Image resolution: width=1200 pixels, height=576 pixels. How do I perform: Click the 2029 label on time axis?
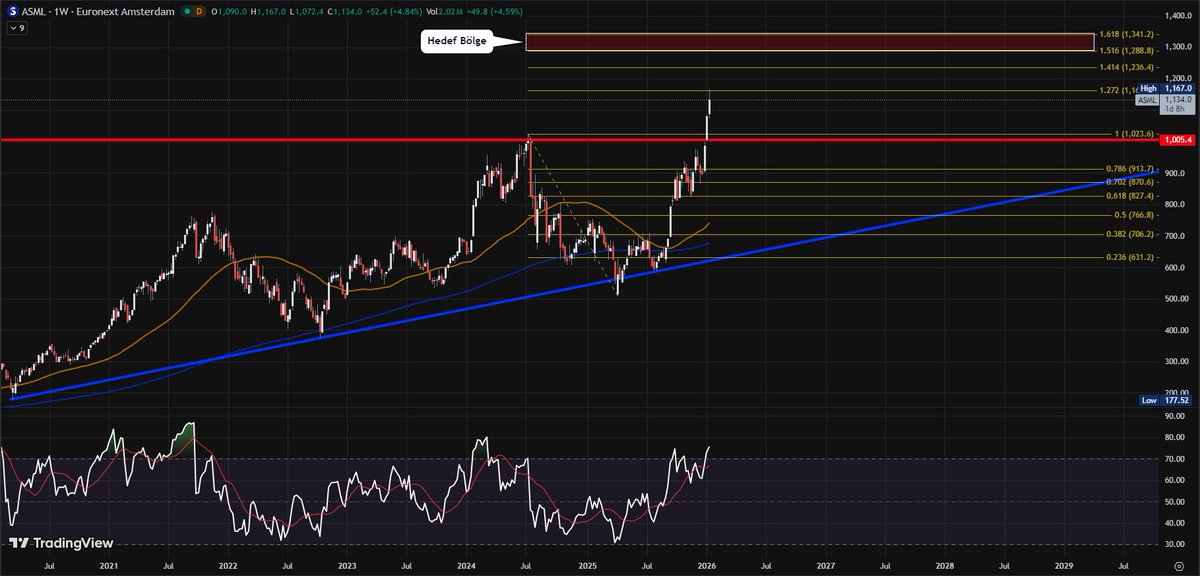(1065, 565)
